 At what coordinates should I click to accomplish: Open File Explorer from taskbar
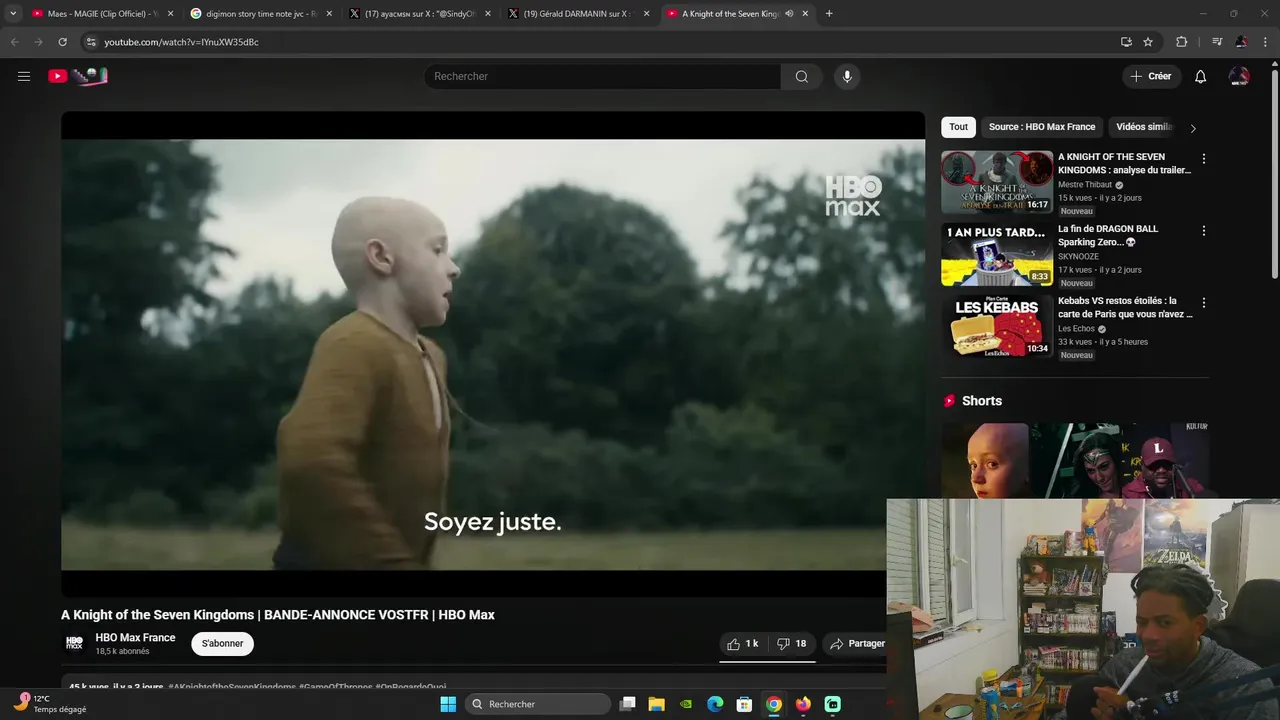(656, 704)
